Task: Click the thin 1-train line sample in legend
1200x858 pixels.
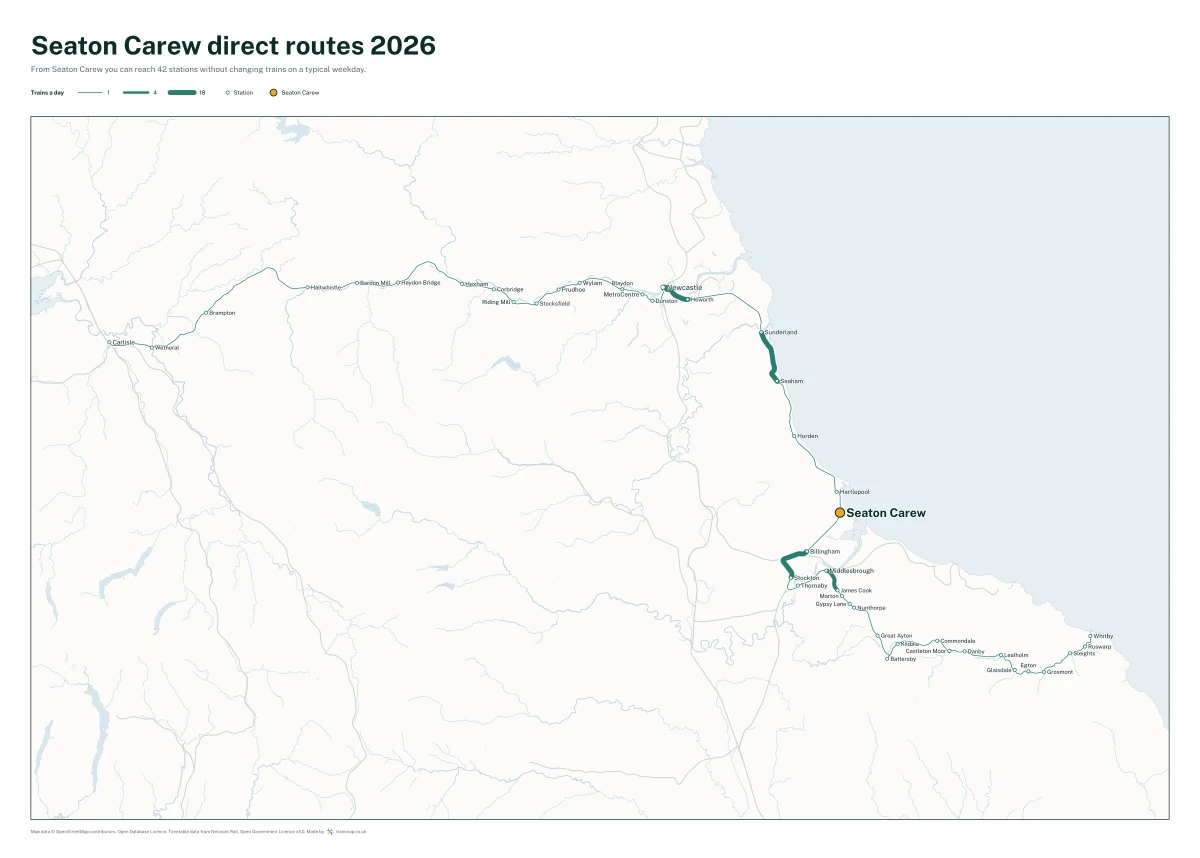Action: [x=90, y=92]
